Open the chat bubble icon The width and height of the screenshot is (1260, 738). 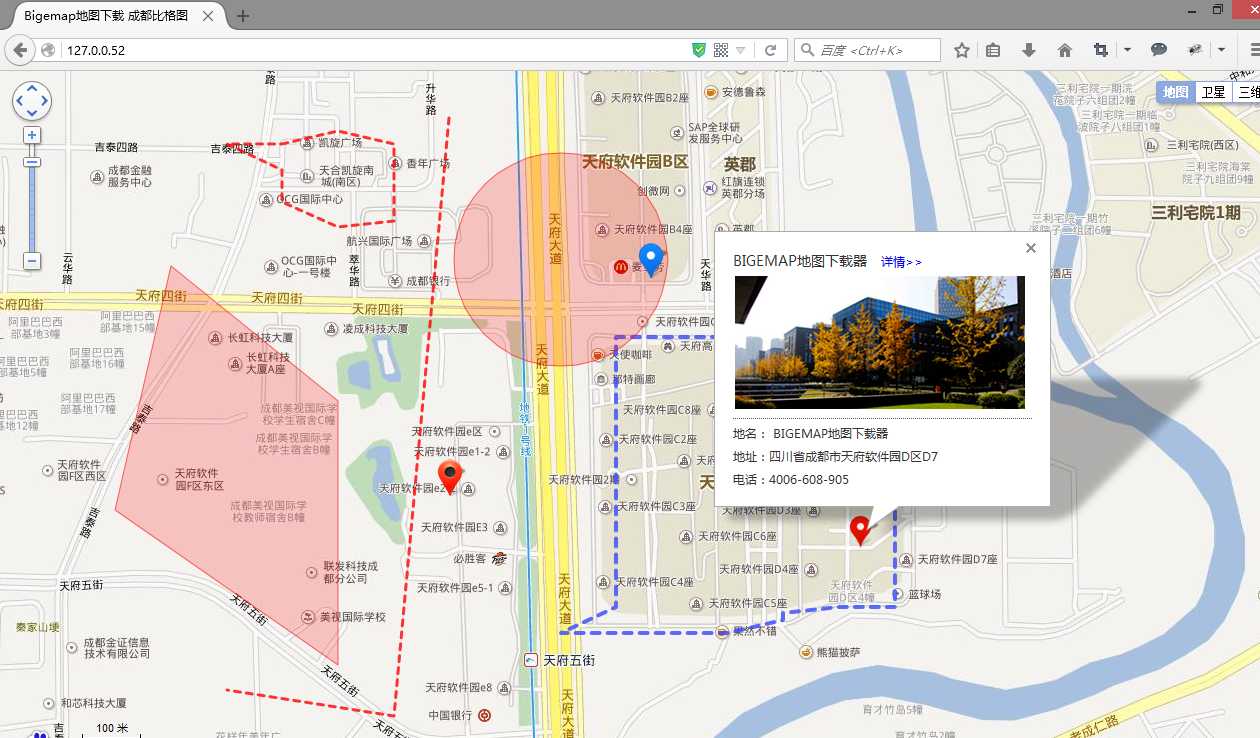click(1159, 50)
